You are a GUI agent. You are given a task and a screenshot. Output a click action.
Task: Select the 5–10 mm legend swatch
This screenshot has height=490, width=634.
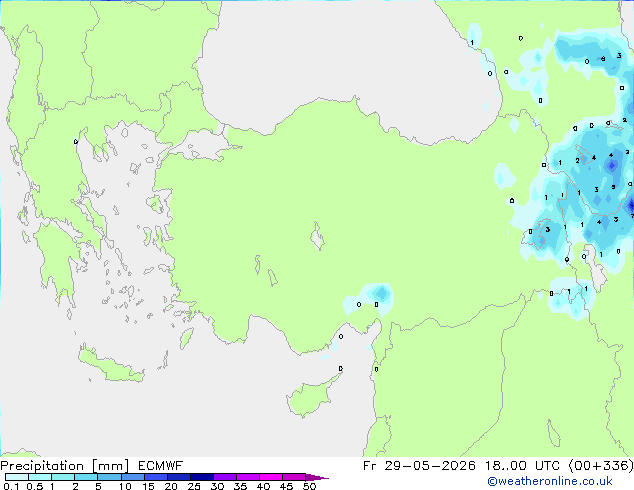(x=109, y=477)
